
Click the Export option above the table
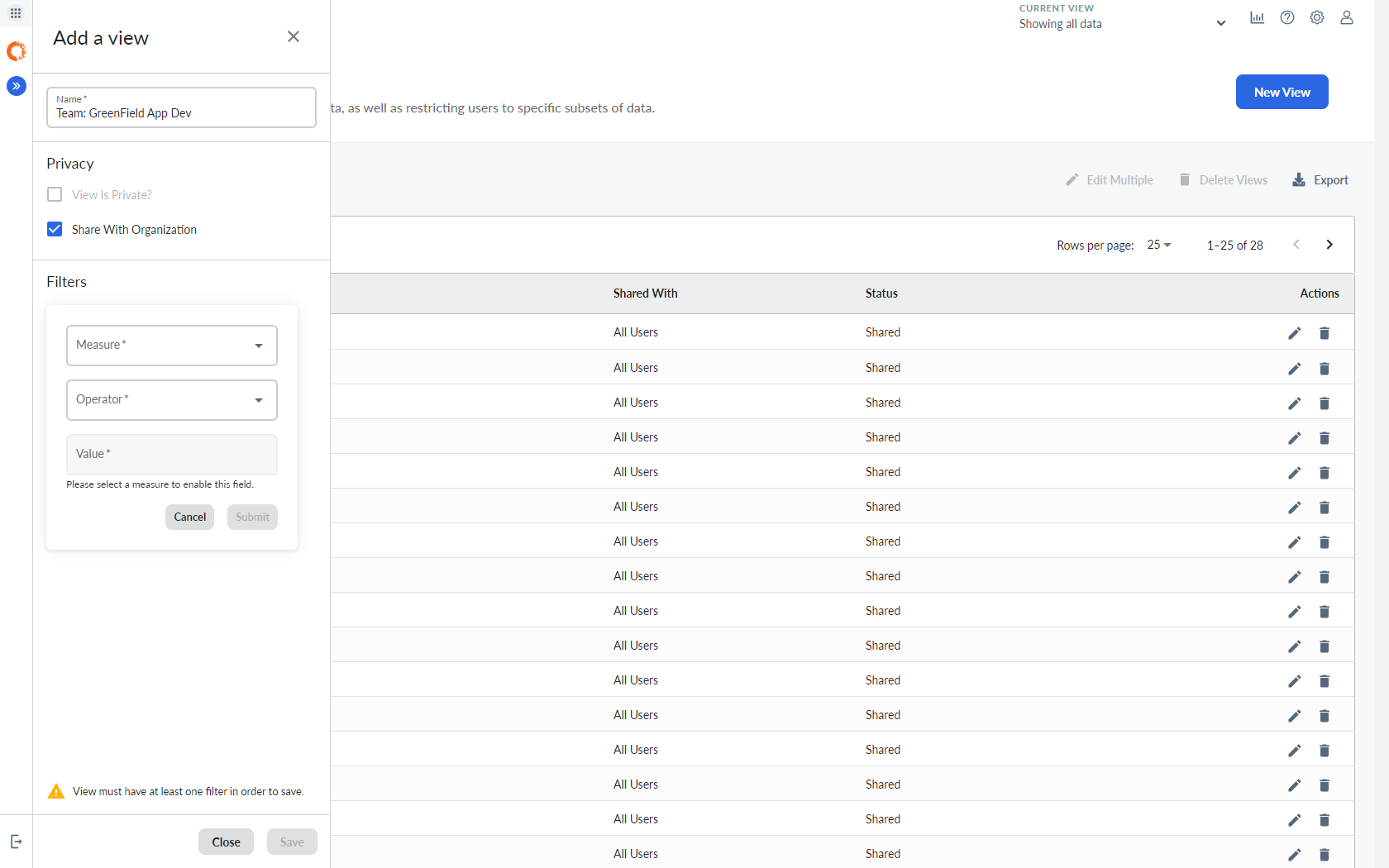coord(1320,179)
